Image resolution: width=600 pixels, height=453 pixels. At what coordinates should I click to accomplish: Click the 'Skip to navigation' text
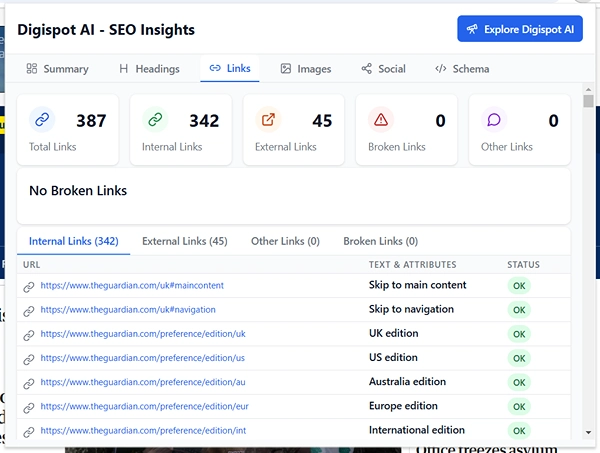[x=411, y=309]
